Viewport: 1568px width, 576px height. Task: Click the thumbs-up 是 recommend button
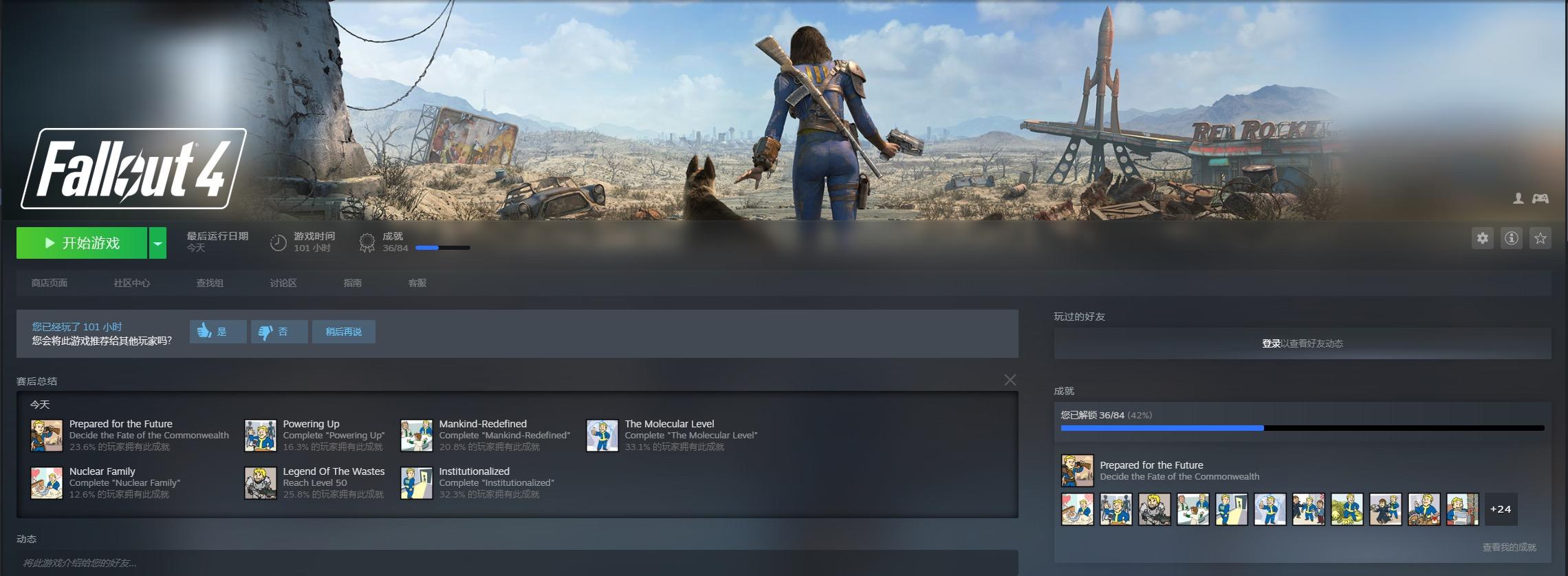(218, 332)
